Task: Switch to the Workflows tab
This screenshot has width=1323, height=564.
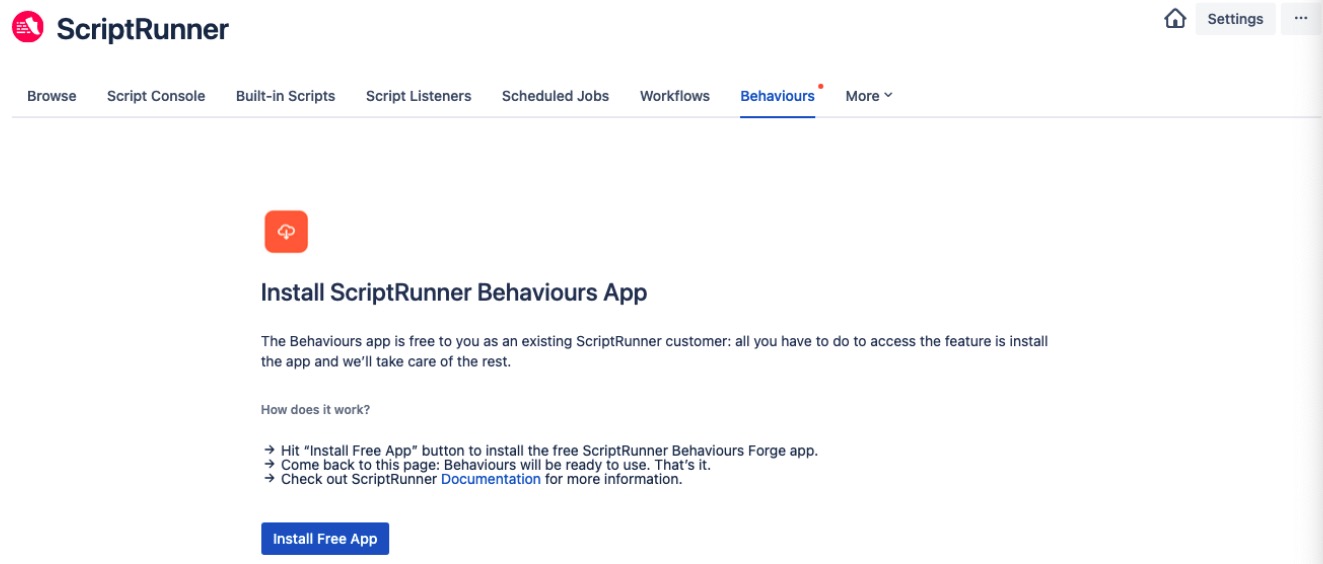Action: (x=675, y=96)
